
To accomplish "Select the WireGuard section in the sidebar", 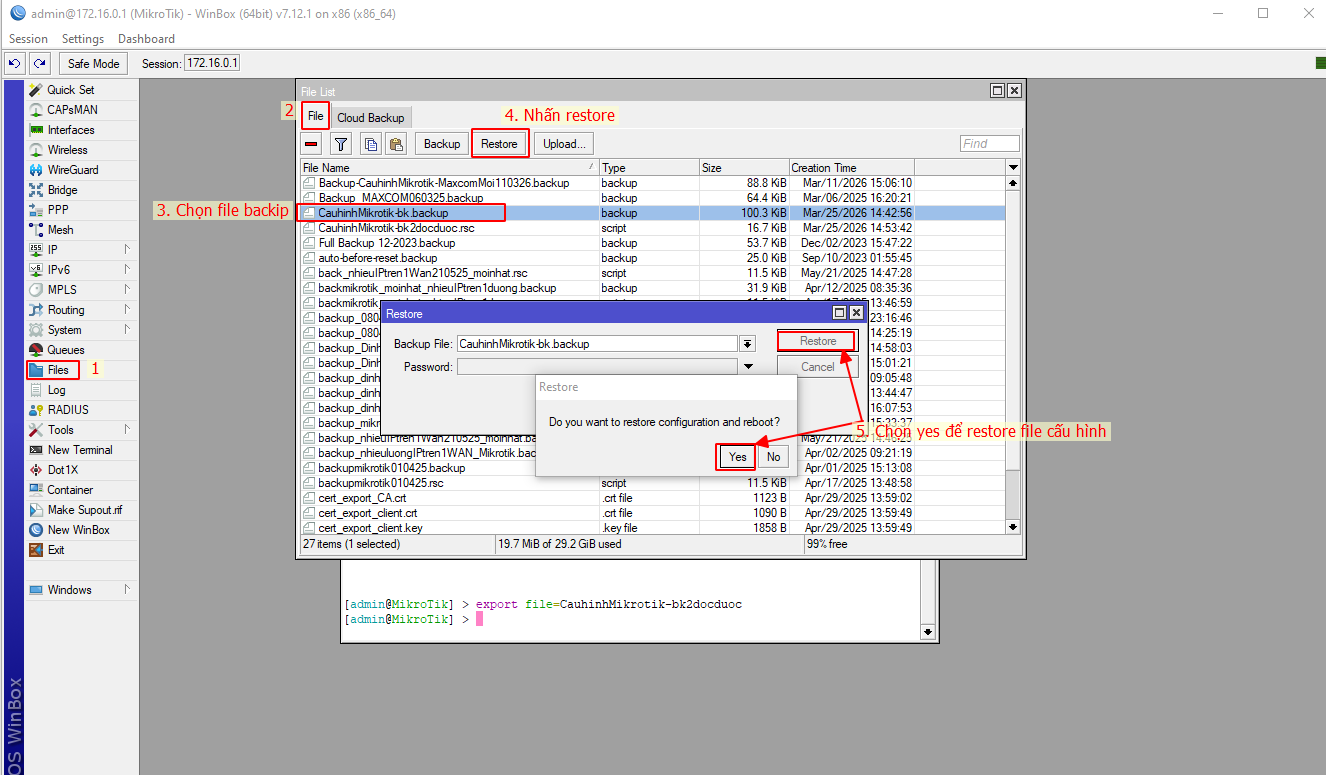I will coord(66,169).
